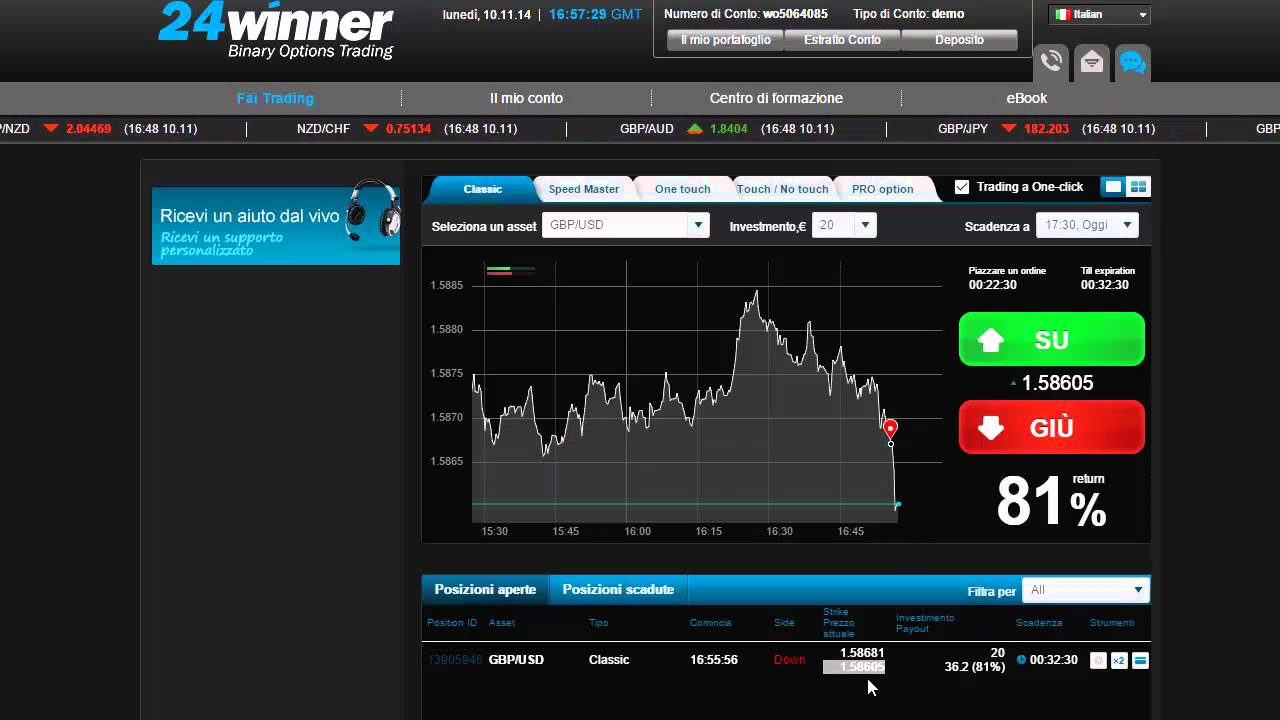
Task: Open the Fai Trading menu
Action: tap(275, 98)
